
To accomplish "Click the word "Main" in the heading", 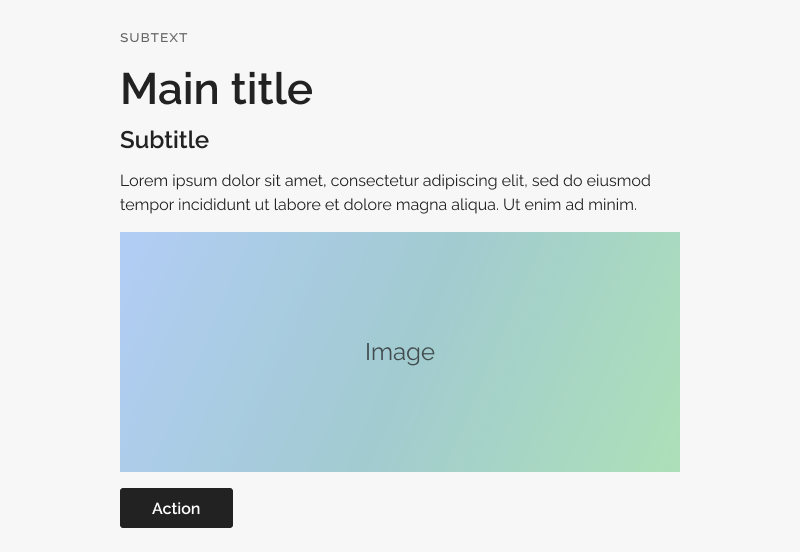I will click(169, 89).
